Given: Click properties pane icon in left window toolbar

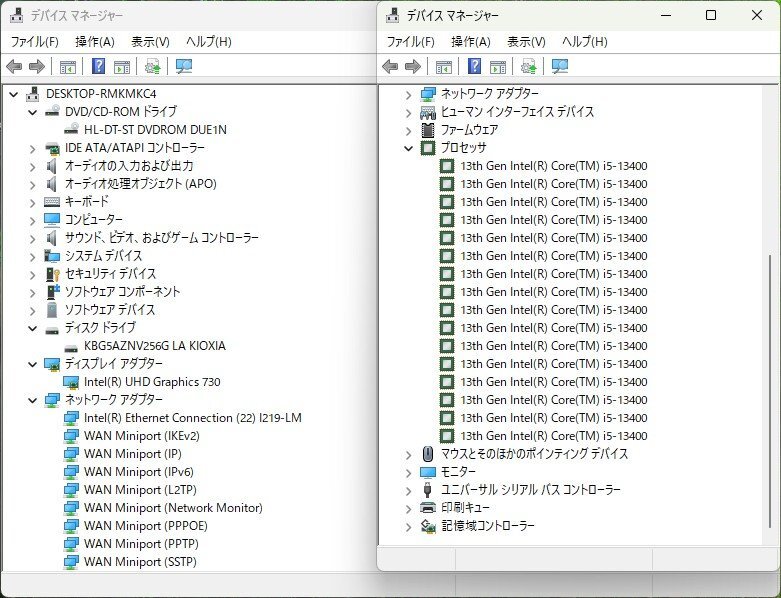Looking at the screenshot, I should 122,66.
